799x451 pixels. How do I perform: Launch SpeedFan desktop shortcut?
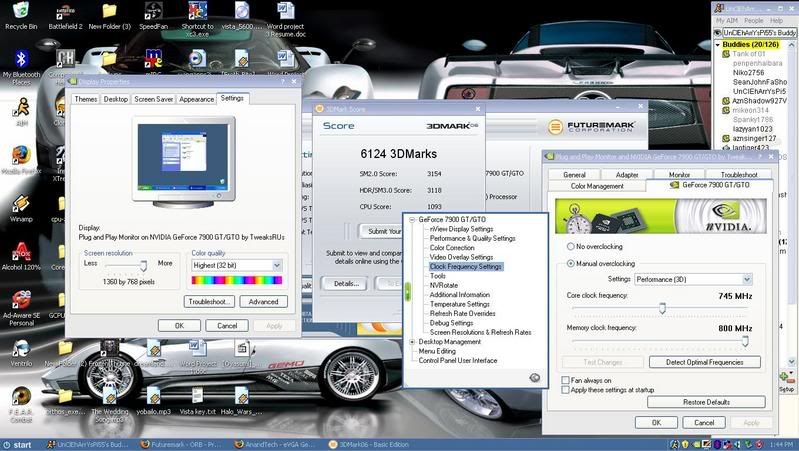pyautogui.click(x=153, y=15)
